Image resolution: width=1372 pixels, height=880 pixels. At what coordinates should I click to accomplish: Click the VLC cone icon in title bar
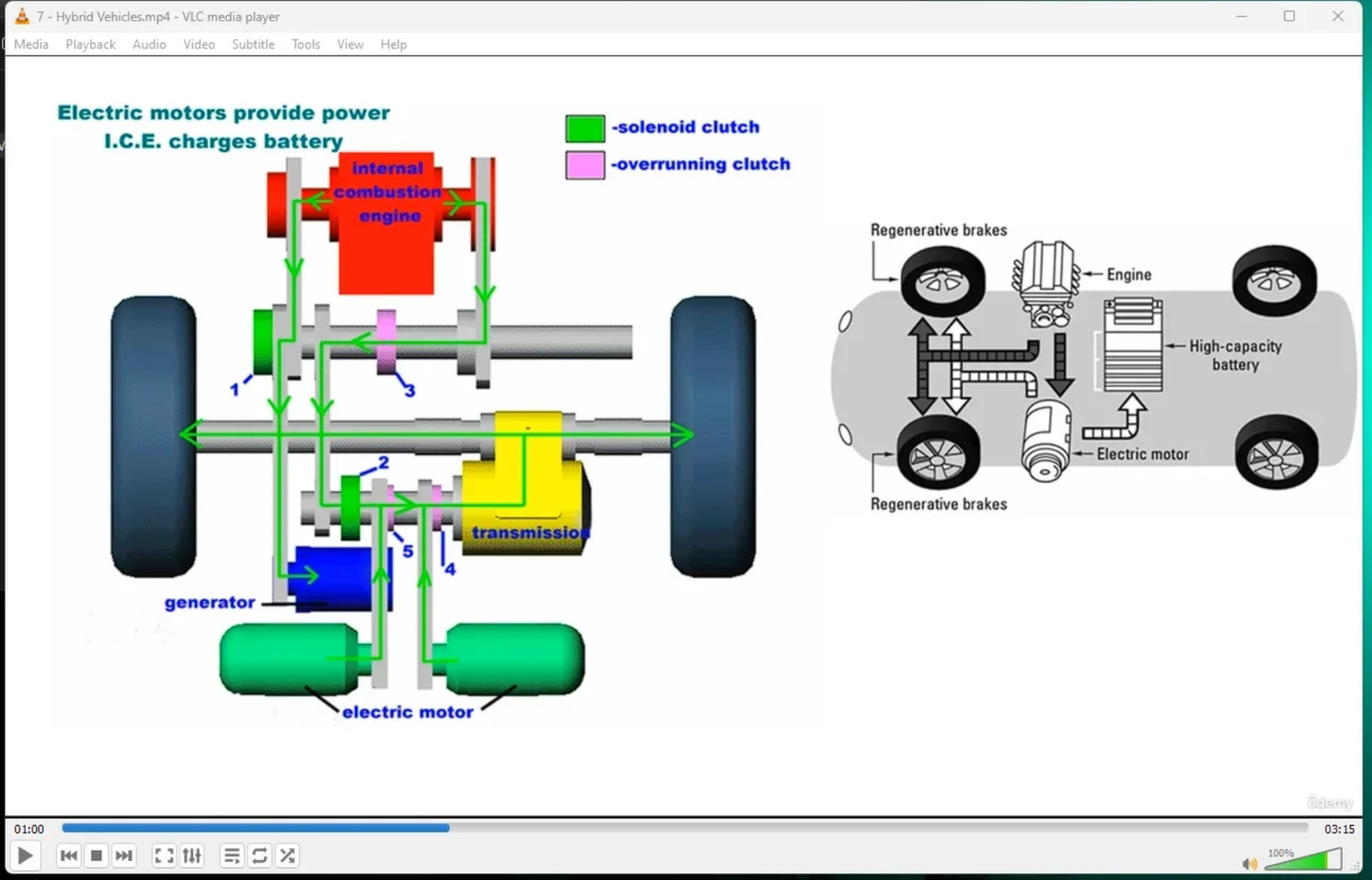point(21,16)
